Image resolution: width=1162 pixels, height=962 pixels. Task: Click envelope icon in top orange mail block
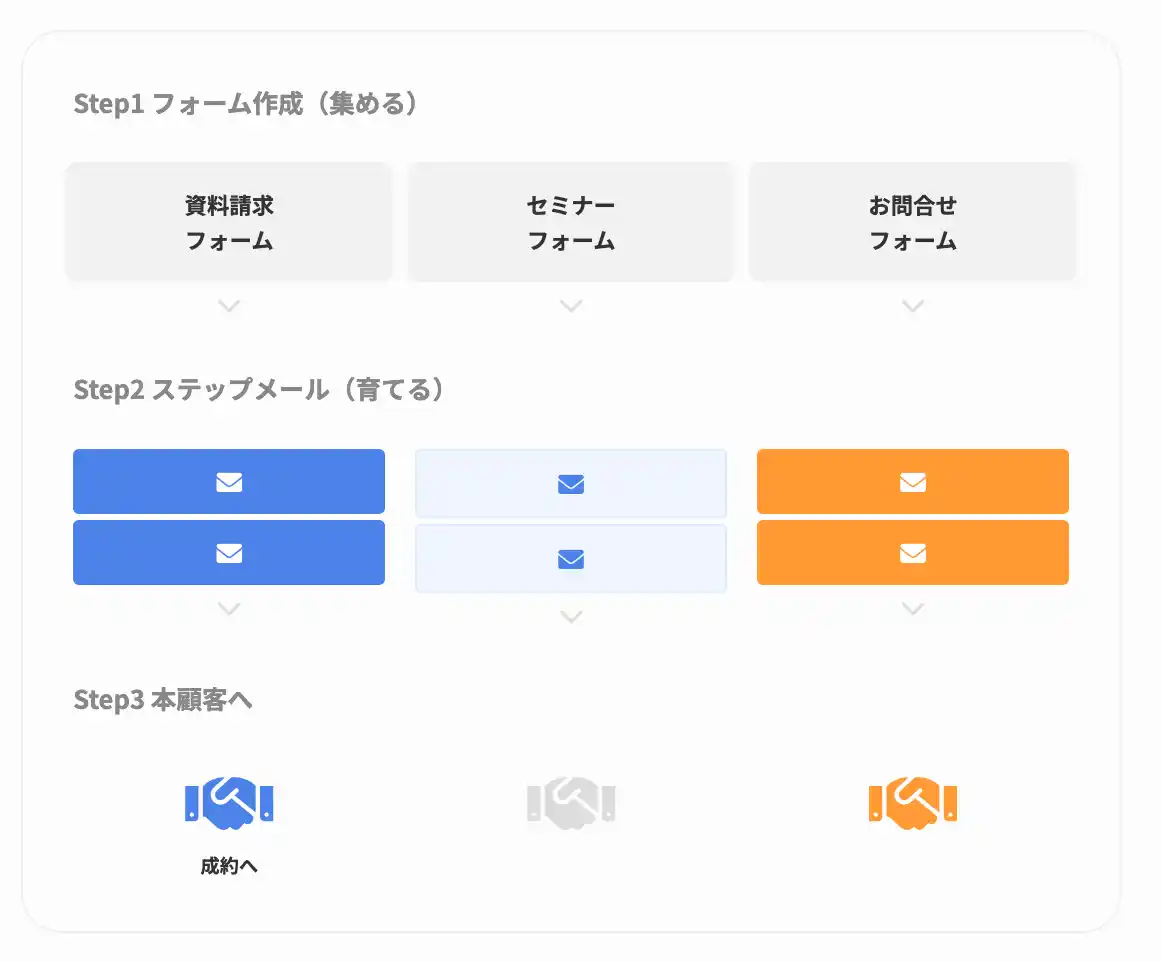[x=913, y=482]
